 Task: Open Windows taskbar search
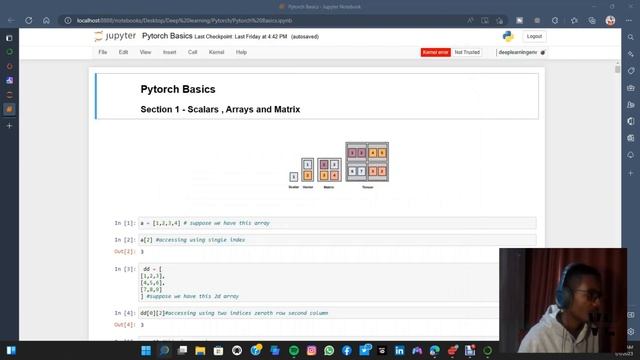coord(164,351)
